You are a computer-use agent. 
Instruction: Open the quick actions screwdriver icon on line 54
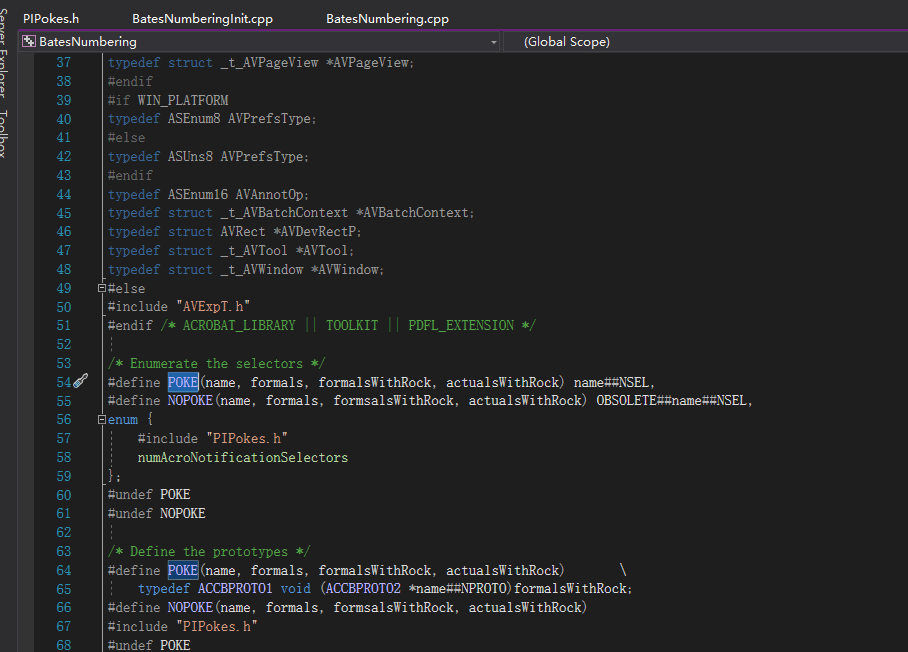tap(81, 380)
